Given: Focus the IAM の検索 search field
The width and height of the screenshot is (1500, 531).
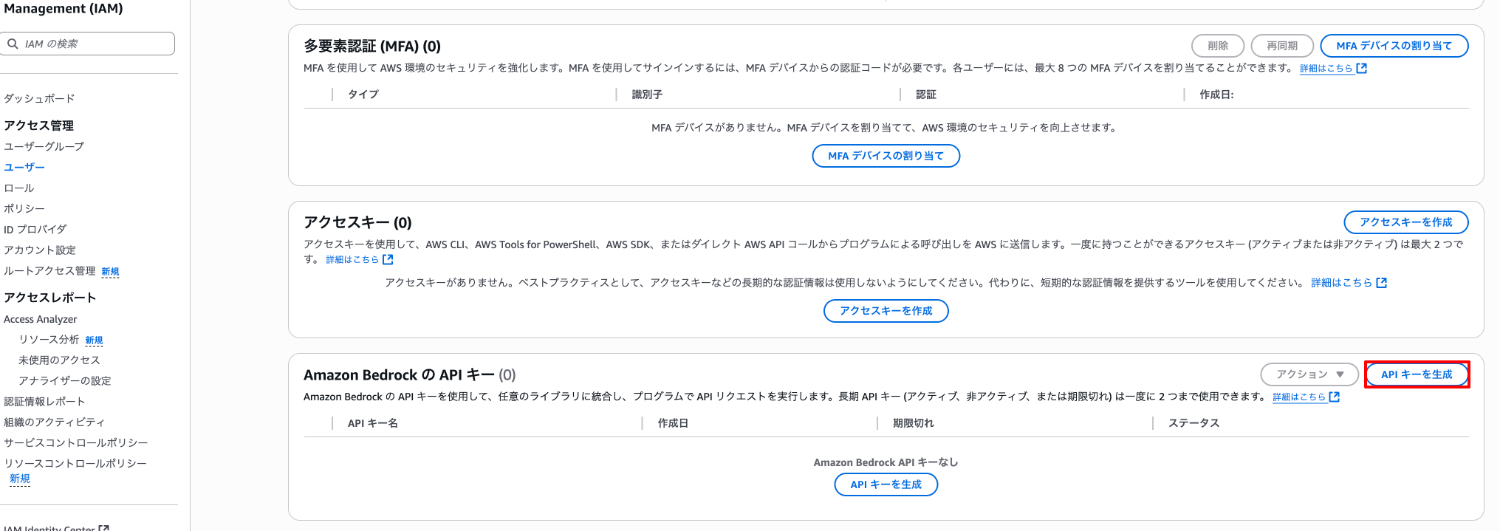Looking at the screenshot, I should (88, 44).
